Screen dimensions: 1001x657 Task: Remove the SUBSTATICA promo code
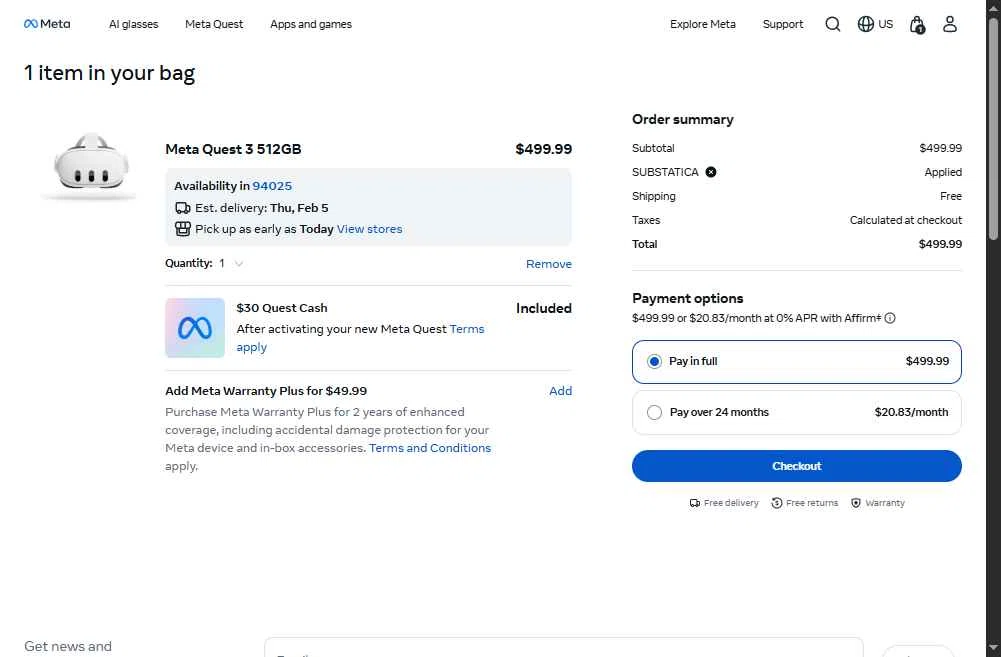711,172
